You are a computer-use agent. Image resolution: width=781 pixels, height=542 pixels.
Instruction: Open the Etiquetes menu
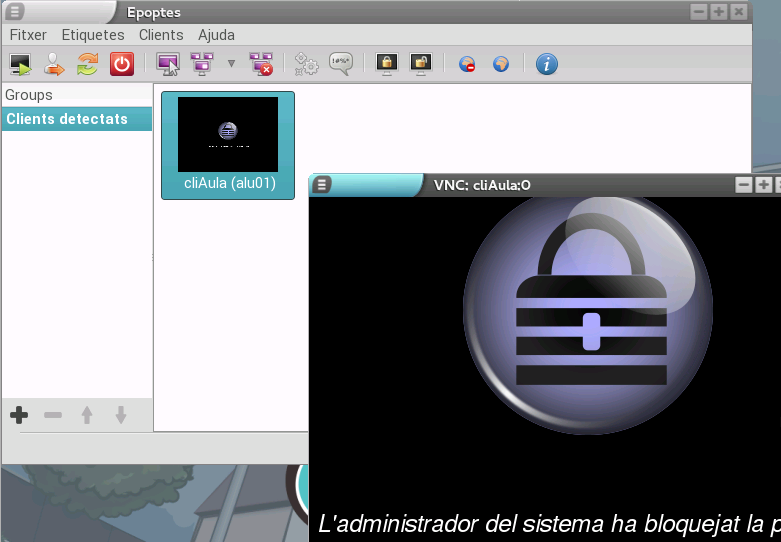93,35
